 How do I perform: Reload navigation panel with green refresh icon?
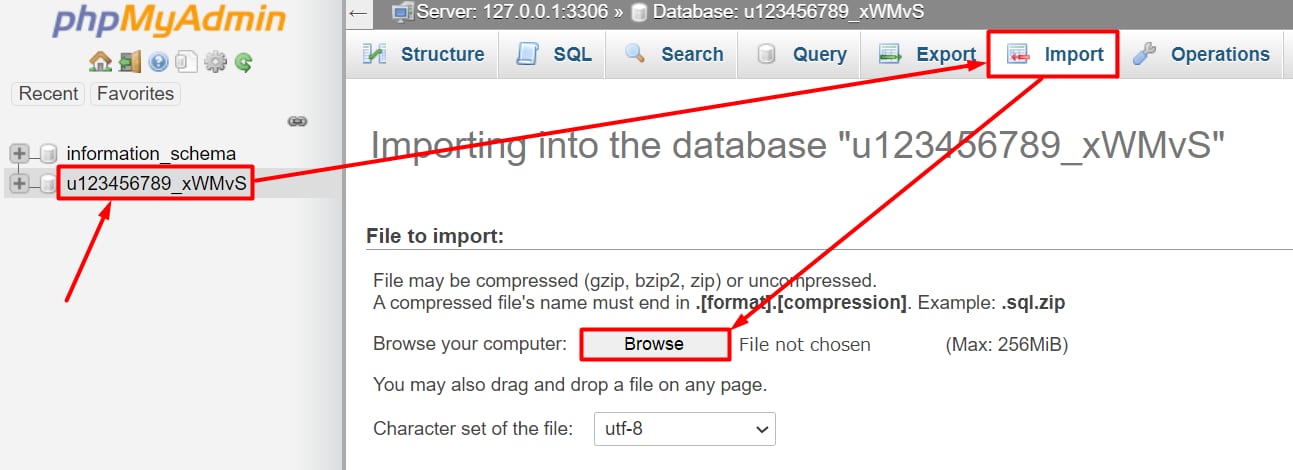click(x=243, y=62)
